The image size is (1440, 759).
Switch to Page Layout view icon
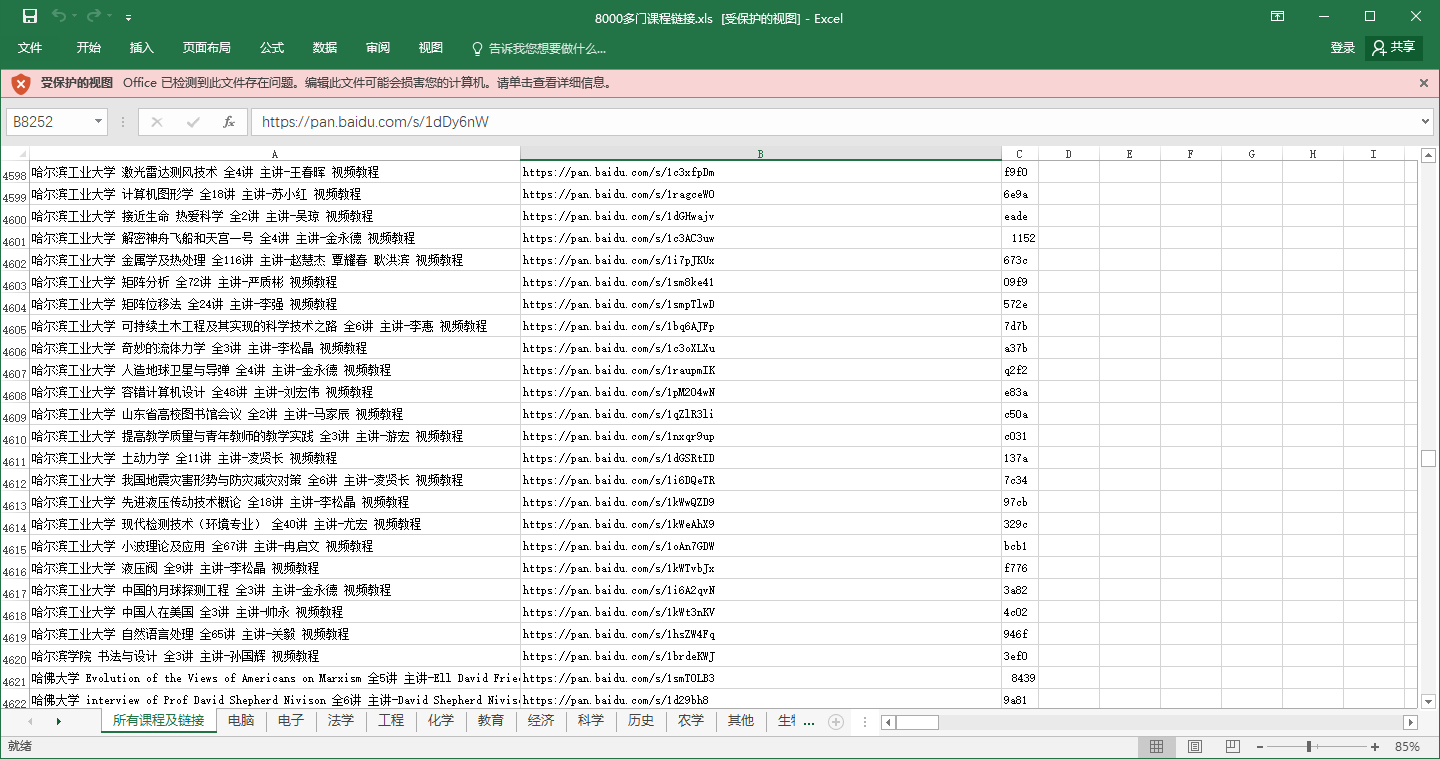pyautogui.click(x=1194, y=747)
